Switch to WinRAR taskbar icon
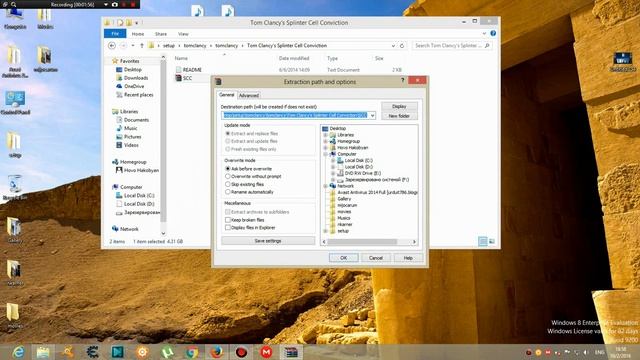 [x=291, y=352]
